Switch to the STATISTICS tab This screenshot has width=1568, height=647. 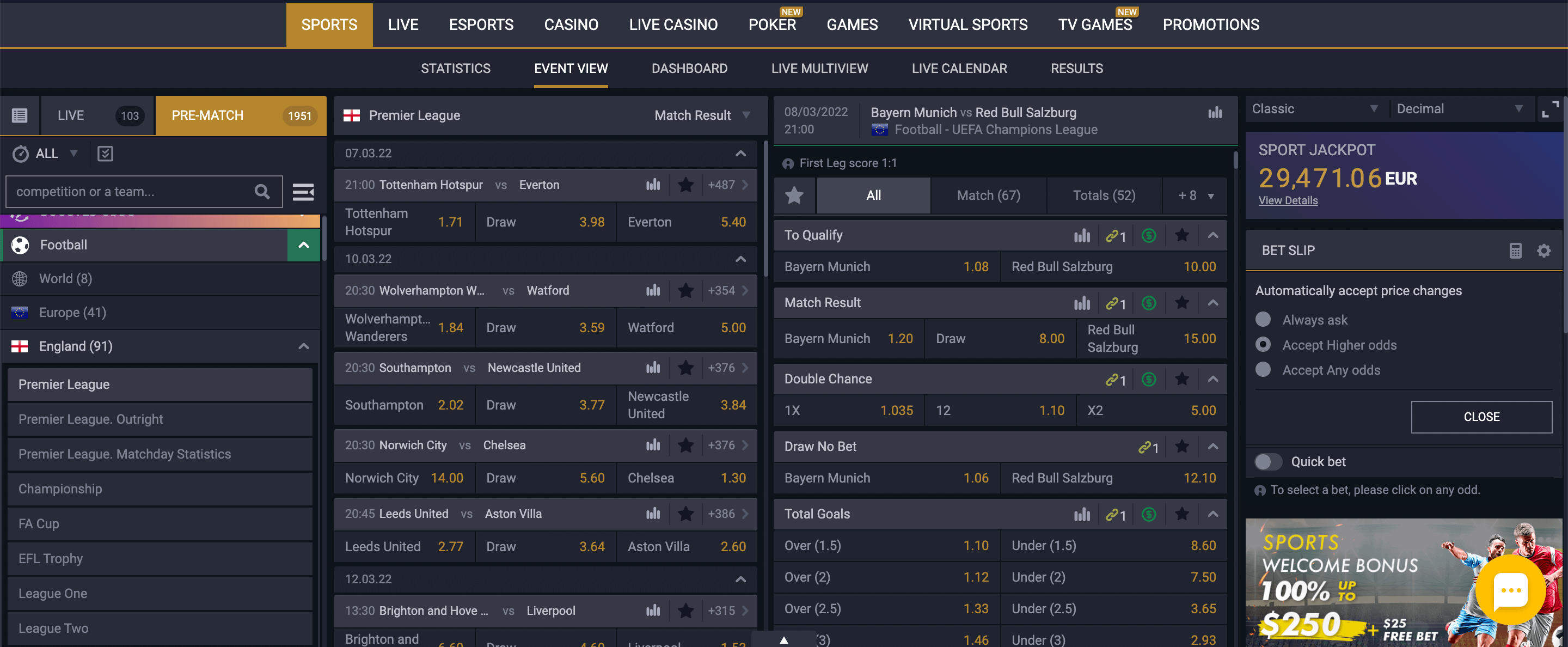click(455, 68)
